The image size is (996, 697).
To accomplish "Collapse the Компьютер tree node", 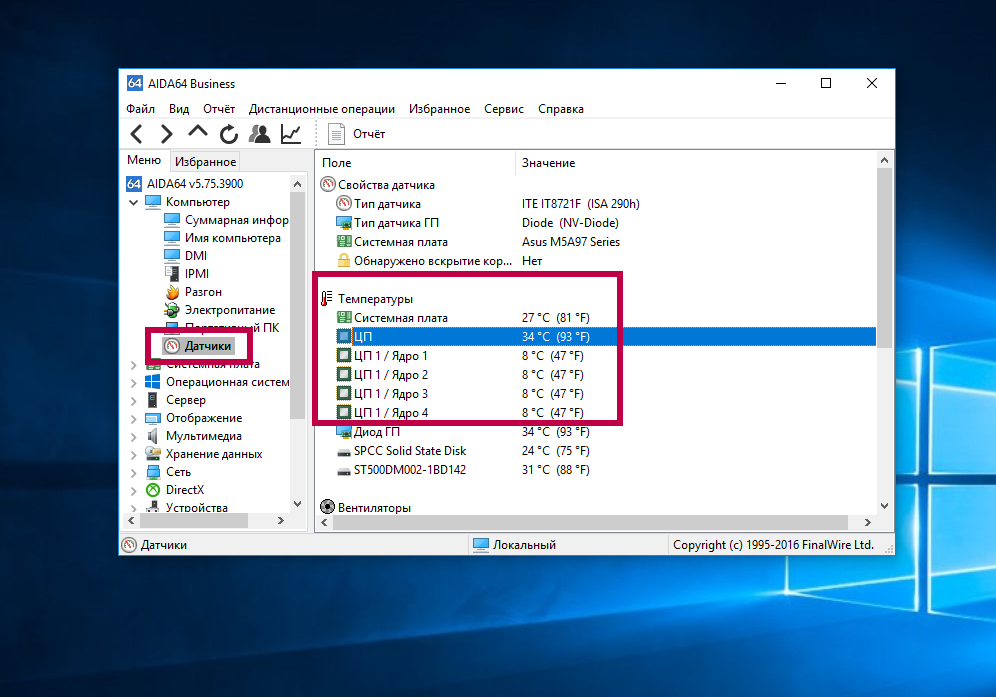I will (x=134, y=202).
